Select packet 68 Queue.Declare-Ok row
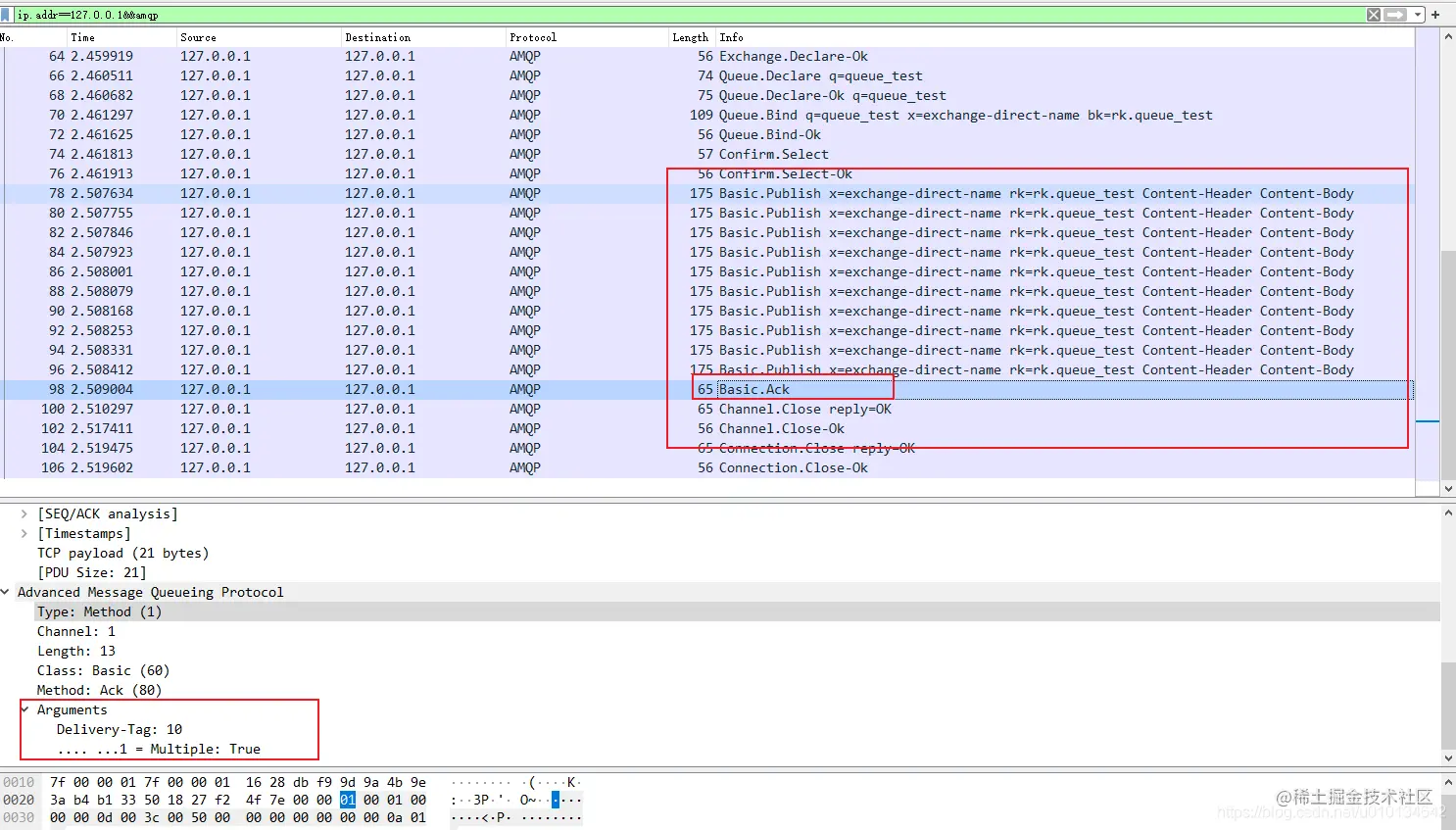1456x830 pixels. [707, 96]
